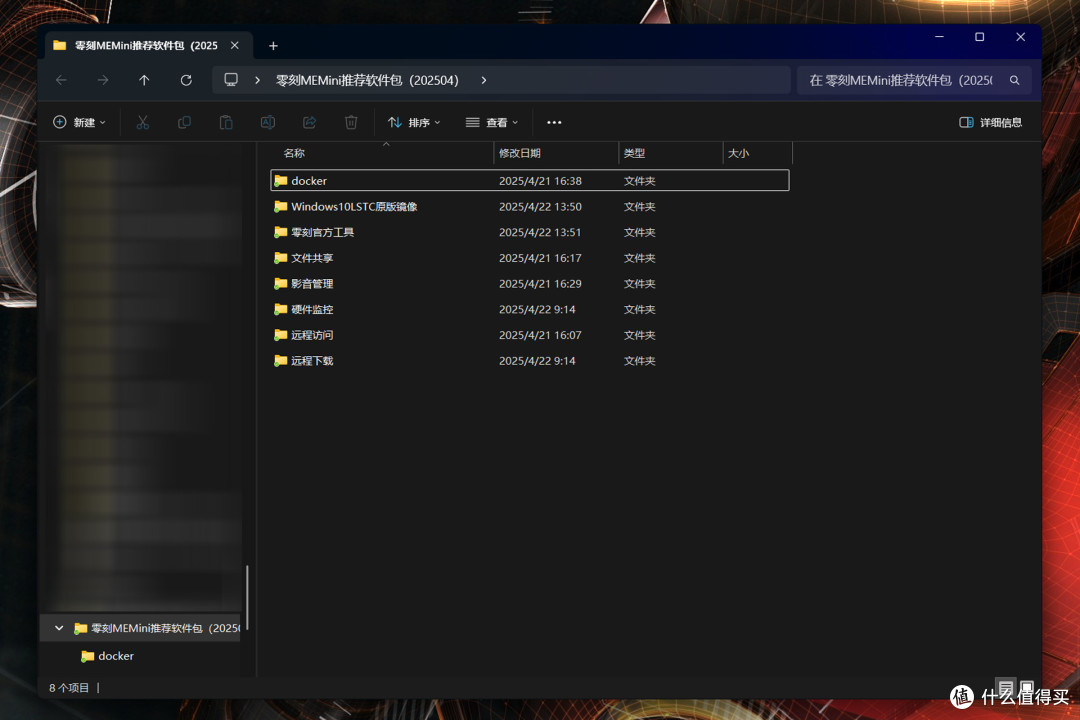1080x720 pixels.
Task: Go back using the left arrow
Action: tap(61, 81)
